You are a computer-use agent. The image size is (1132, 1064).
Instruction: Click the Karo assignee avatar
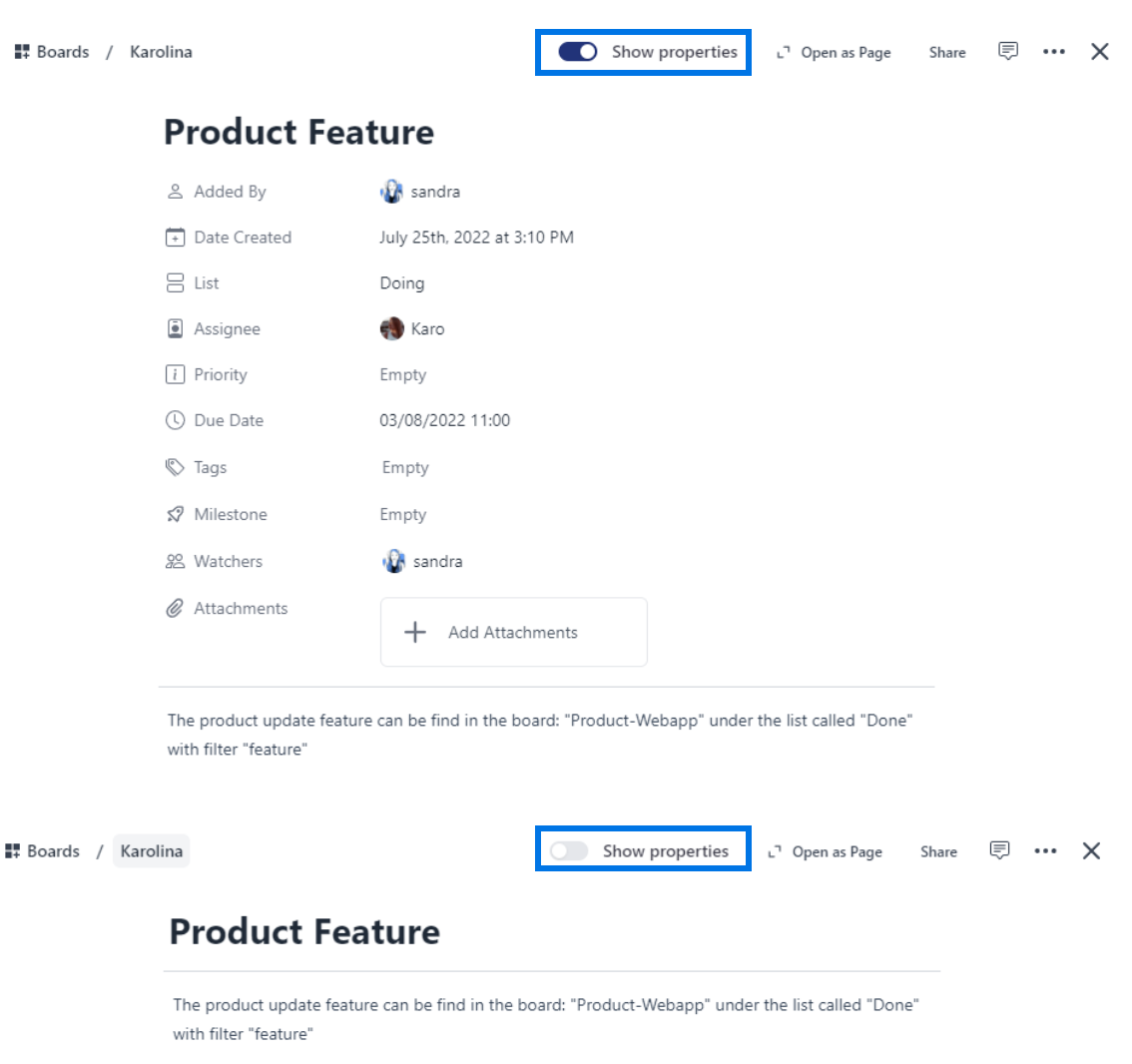(x=392, y=328)
